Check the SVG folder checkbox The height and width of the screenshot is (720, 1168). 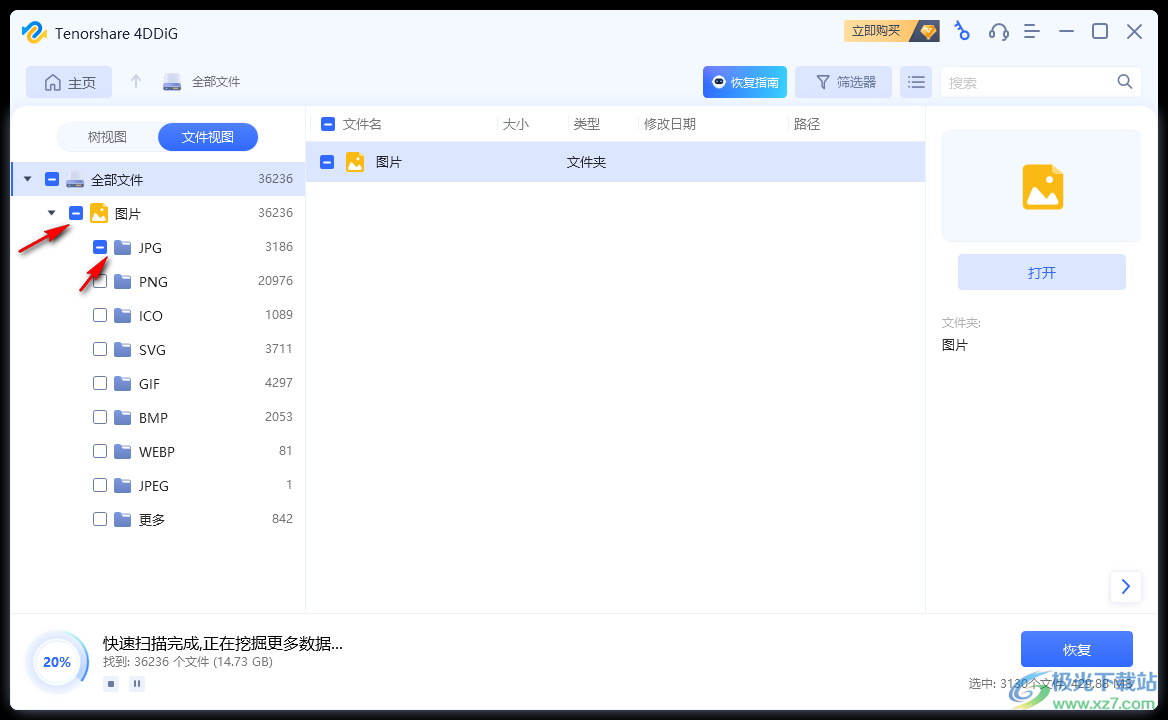point(100,349)
